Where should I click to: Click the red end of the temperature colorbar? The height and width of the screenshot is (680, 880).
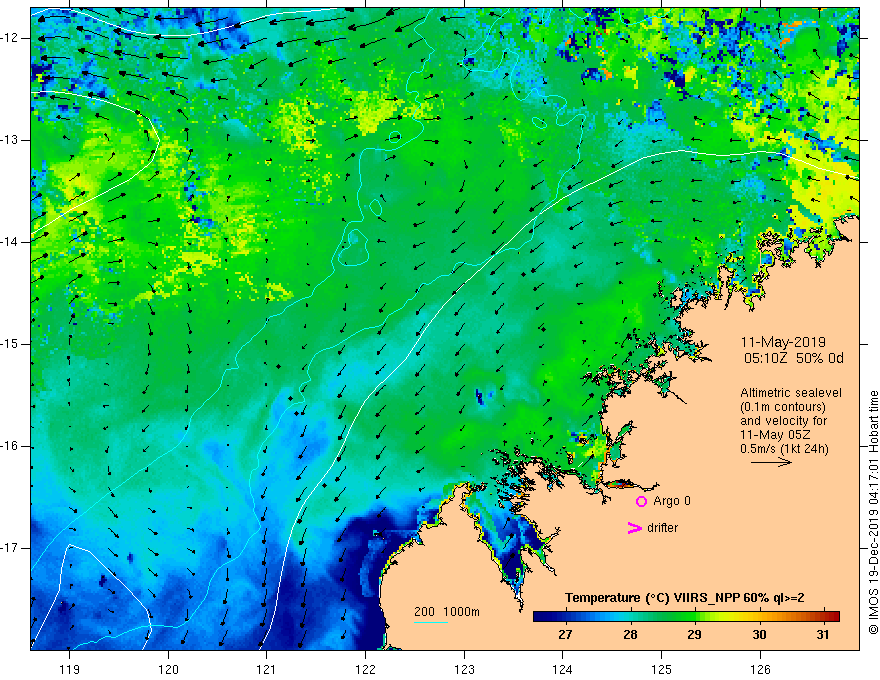pyautogui.click(x=832, y=617)
